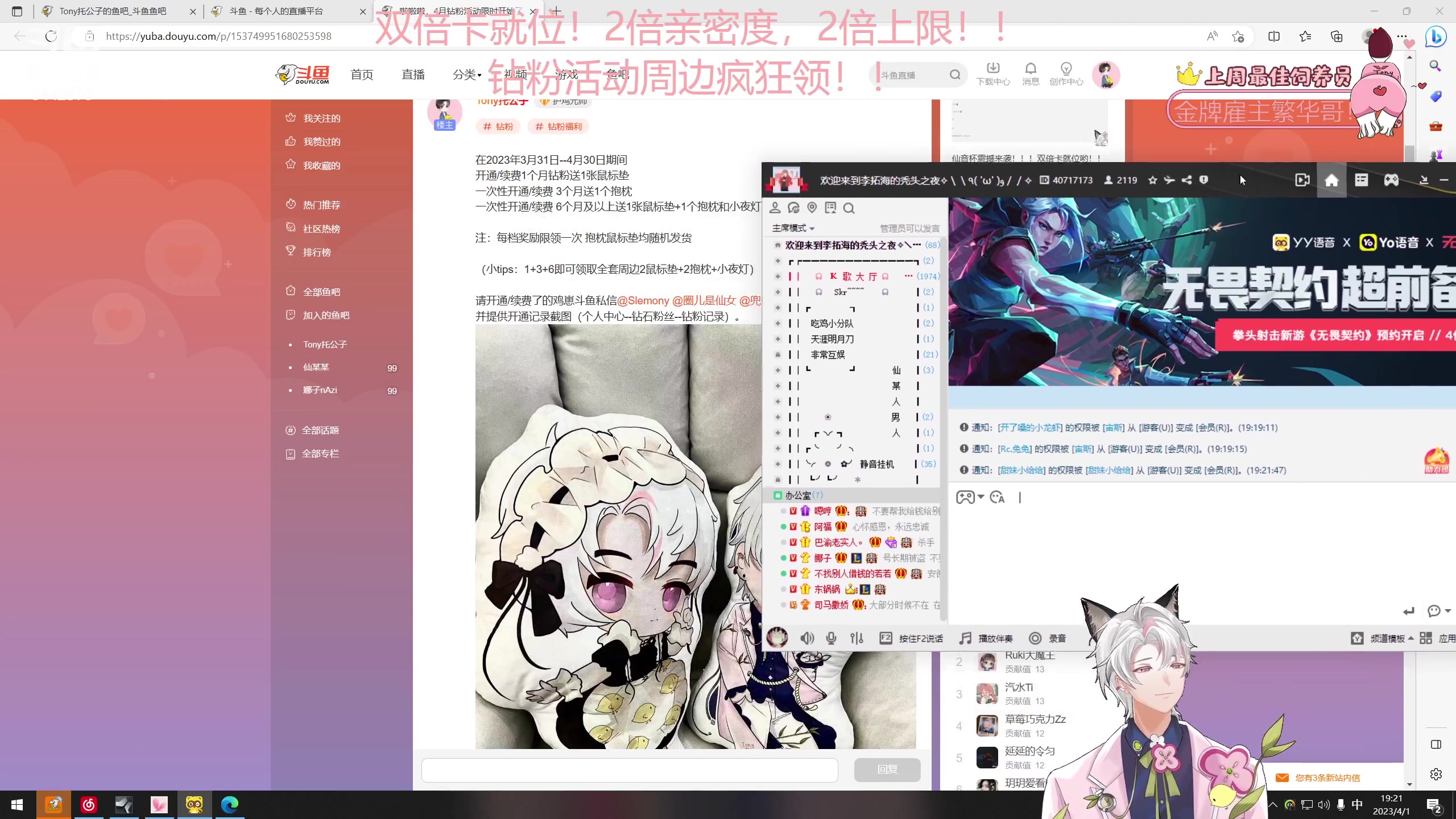Open Douyu messages bell icon
Image resolution: width=1456 pixels, height=819 pixels.
1031,75
